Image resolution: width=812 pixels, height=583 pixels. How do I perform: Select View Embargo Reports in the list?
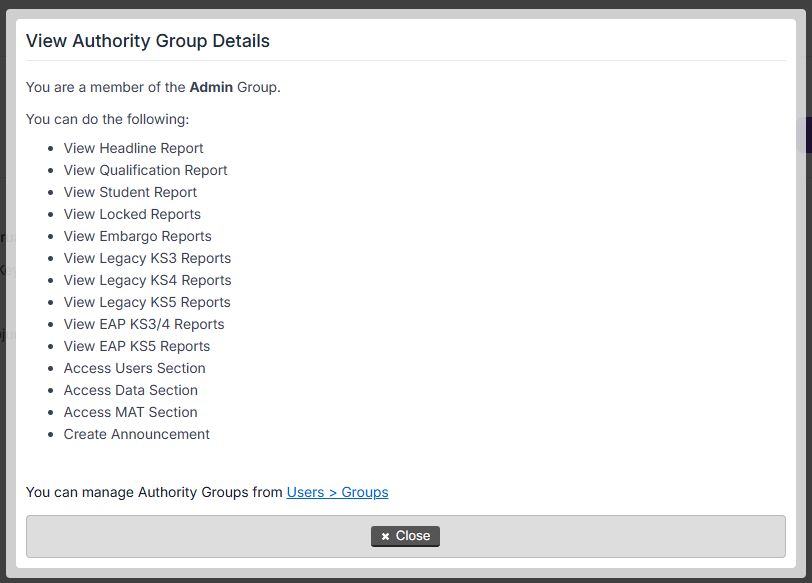coord(137,236)
